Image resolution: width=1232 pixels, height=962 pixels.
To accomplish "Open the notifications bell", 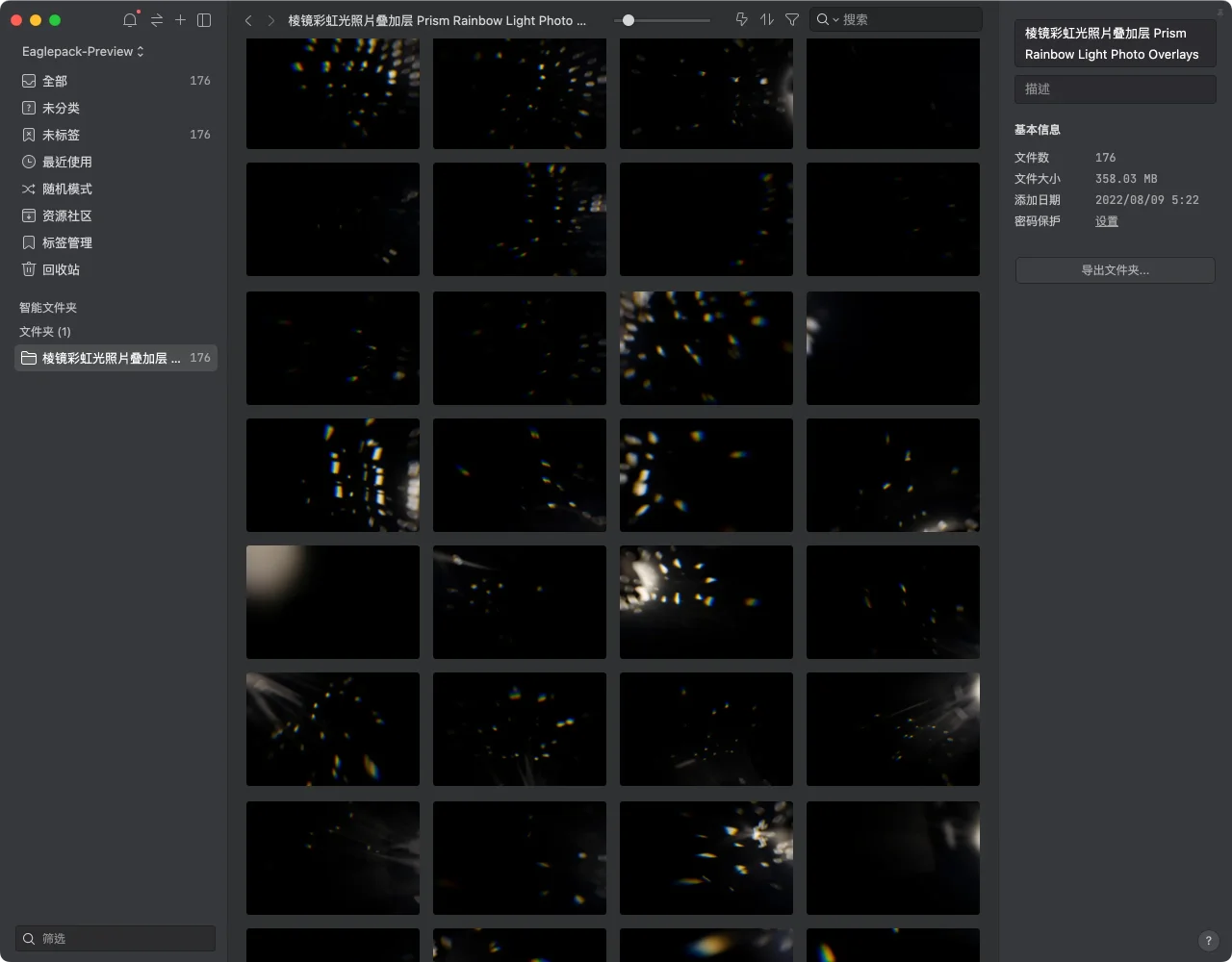I will coord(130,20).
